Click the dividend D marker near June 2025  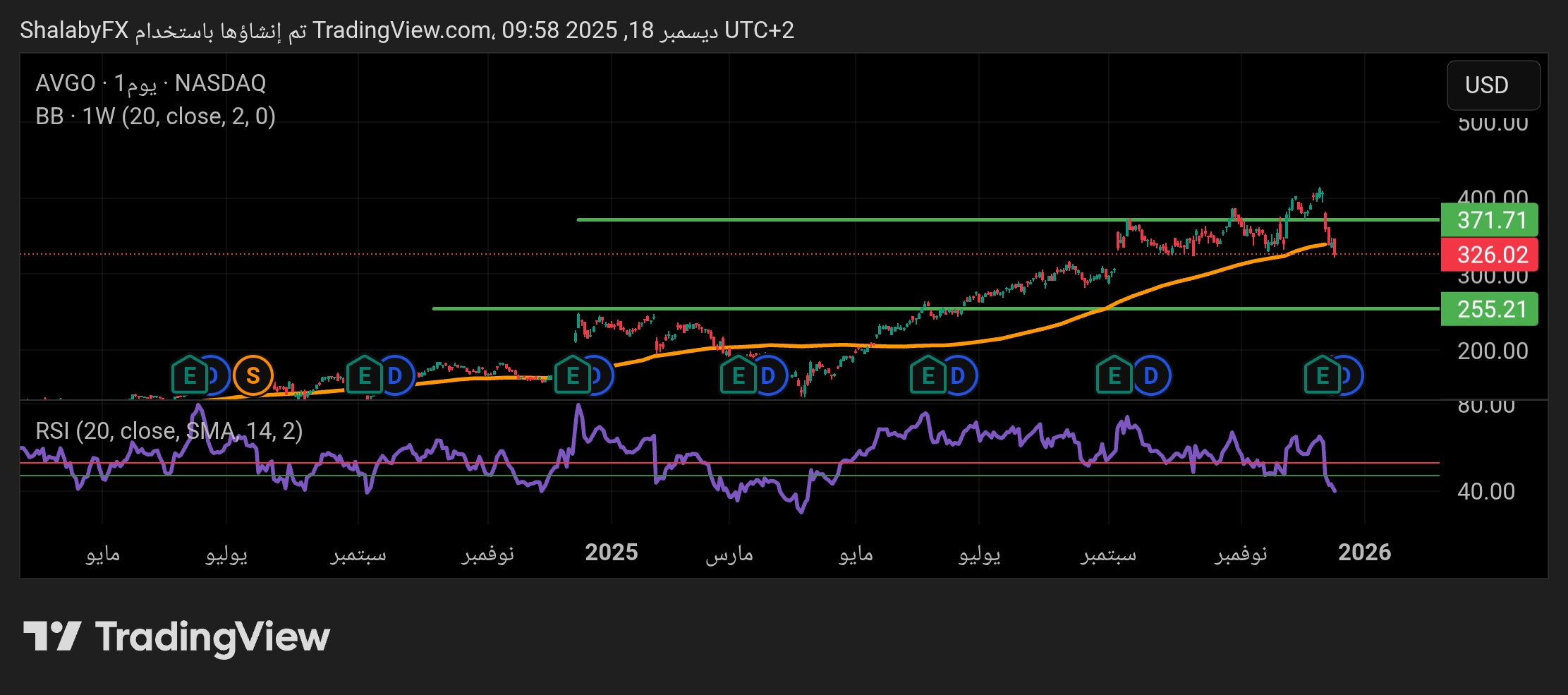(958, 375)
